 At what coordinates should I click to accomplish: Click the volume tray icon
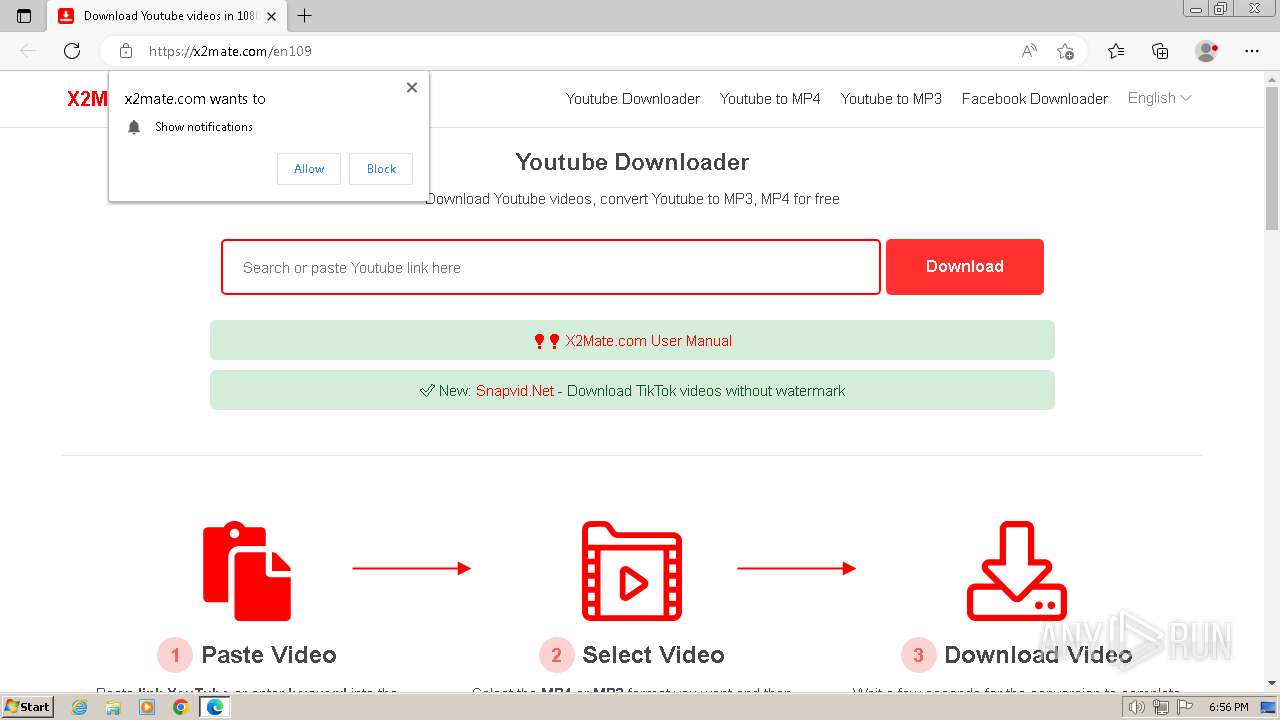pyautogui.click(x=1136, y=707)
